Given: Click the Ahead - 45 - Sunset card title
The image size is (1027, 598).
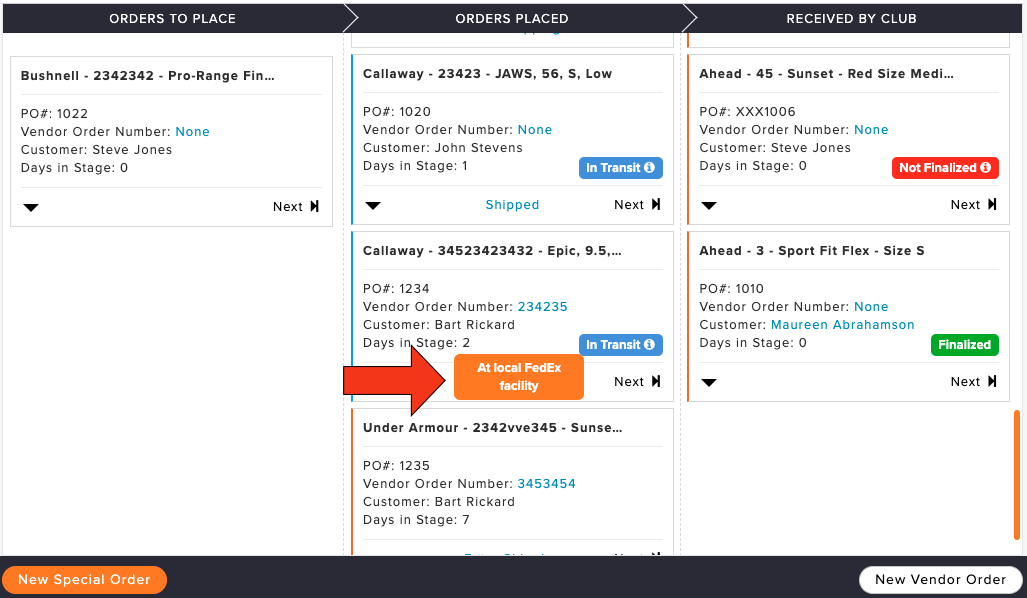Looking at the screenshot, I should 826,73.
